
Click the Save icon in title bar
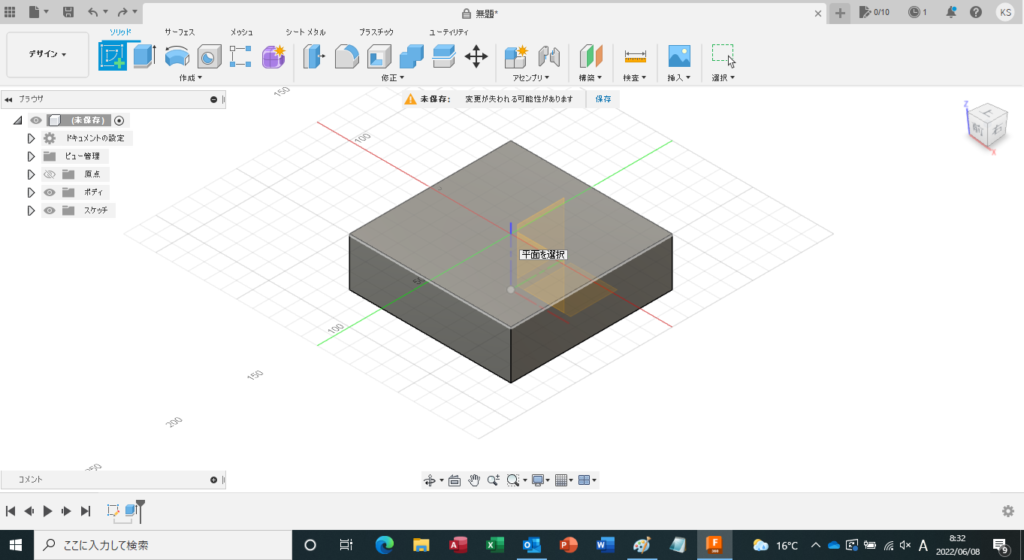point(68,12)
